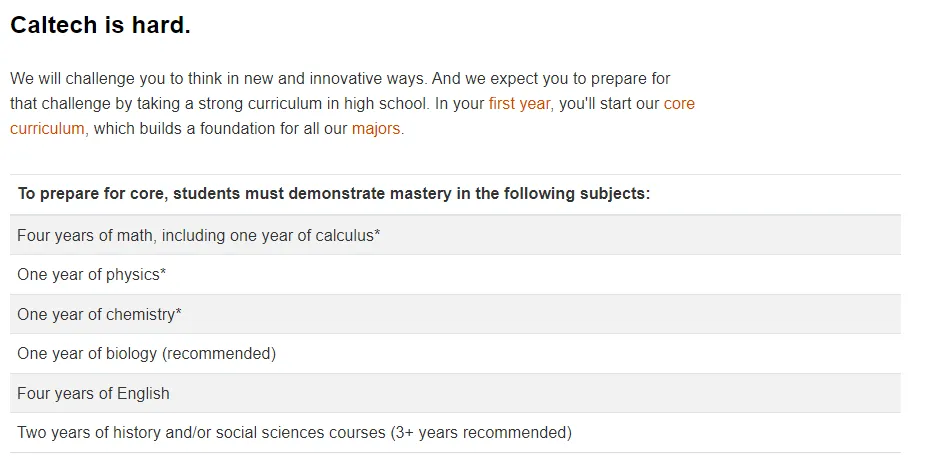Image resolution: width=927 pixels, height=475 pixels.
Task: Select the 'One year of physics' row
Action: [455, 274]
